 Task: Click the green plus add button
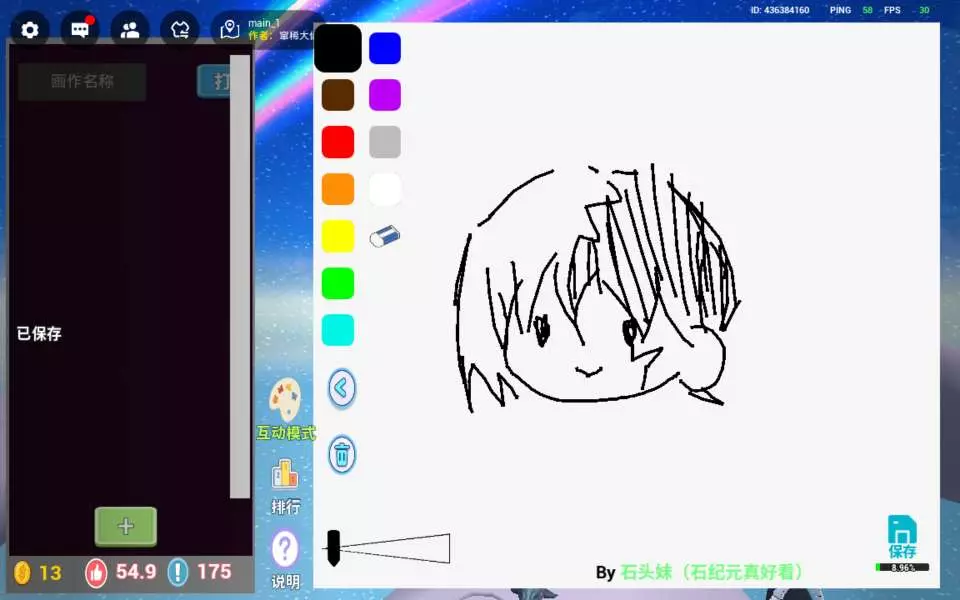[126, 527]
